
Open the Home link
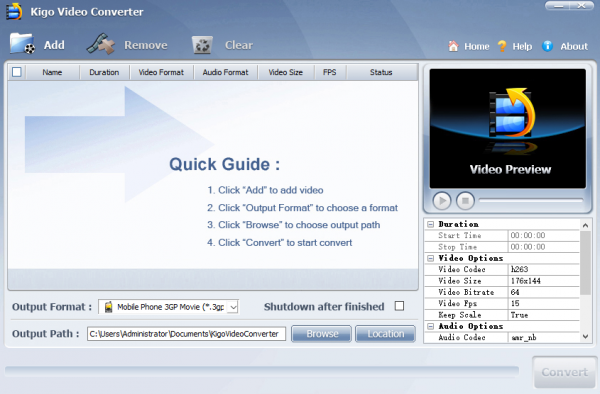477,46
